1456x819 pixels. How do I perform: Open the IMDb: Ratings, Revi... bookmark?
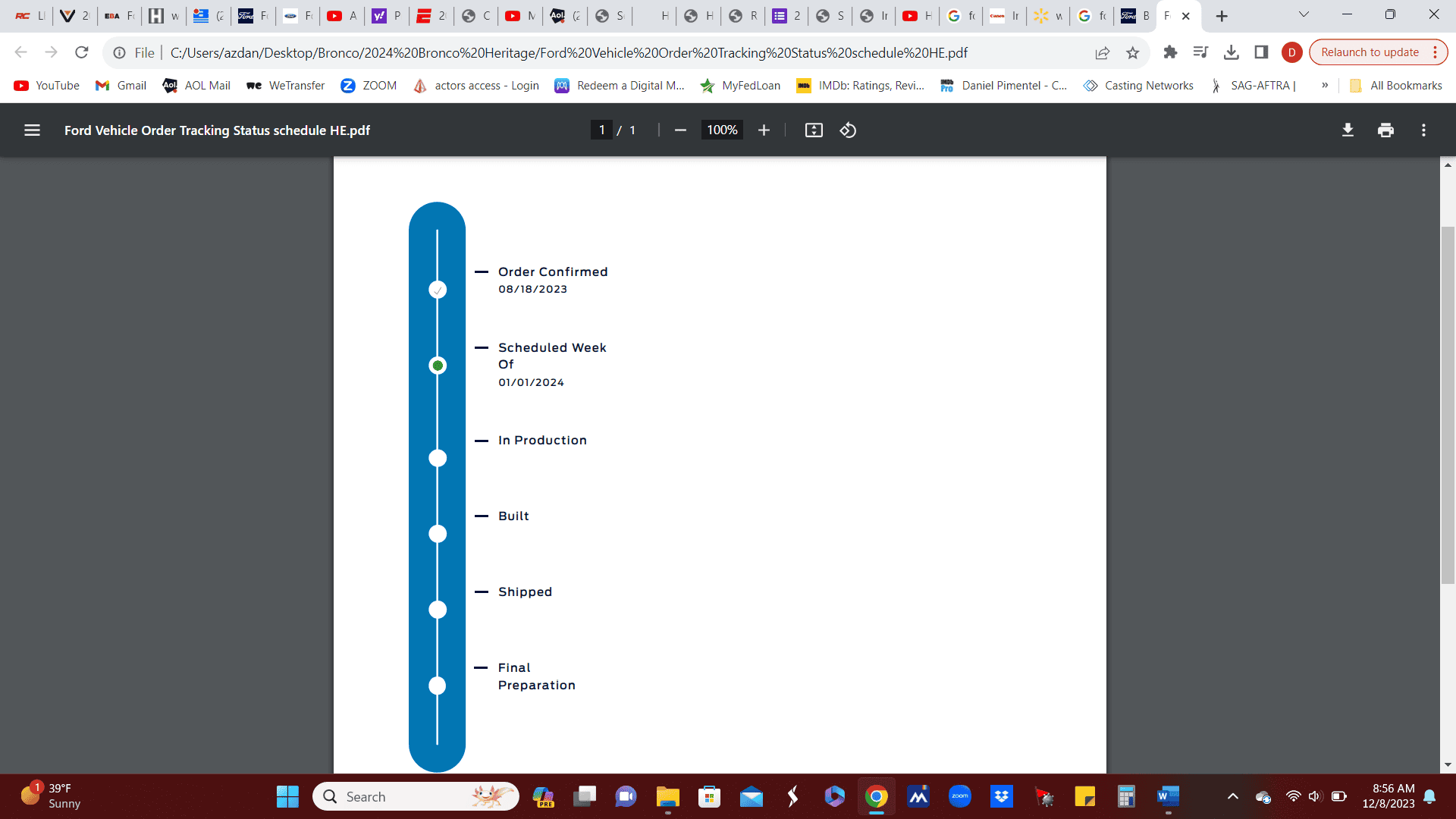click(861, 86)
